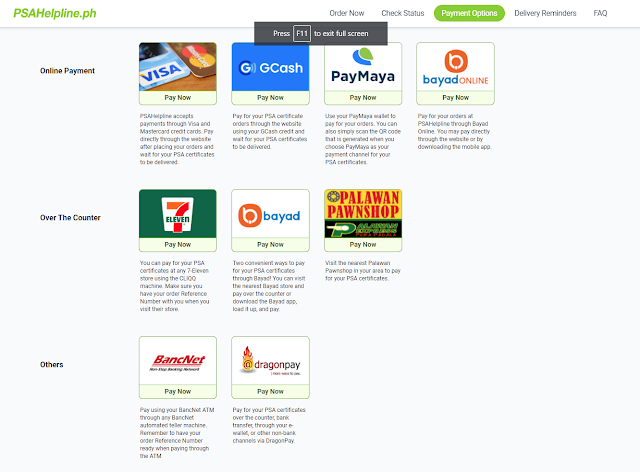This screenshot has width=640, height=472.
Task: Choose the BancNet logo
Action: (x=178, y=361)
